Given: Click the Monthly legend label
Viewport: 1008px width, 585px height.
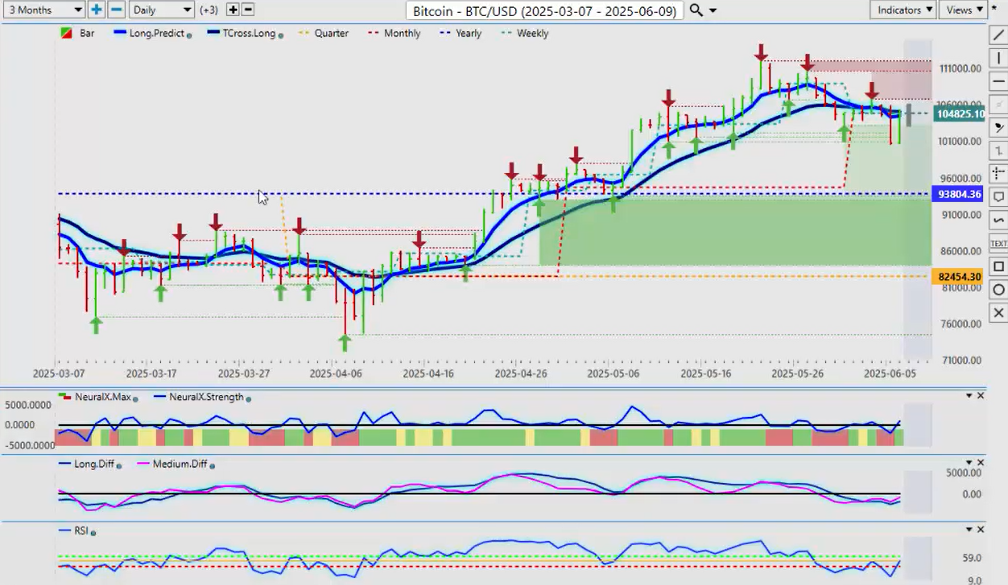Looking at the screenshot, I should pyautogui.click(x=402, y=33).
